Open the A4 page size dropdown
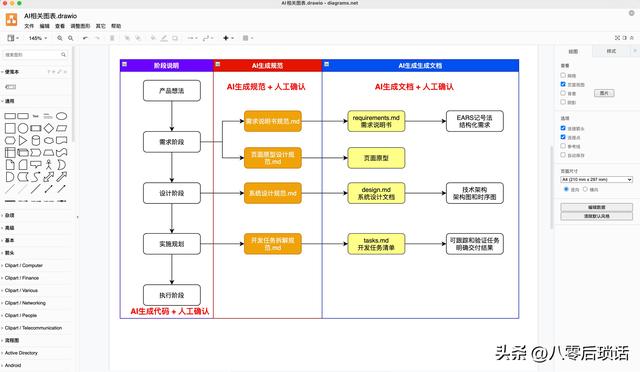640x372 pixels. tap(597, 179)
